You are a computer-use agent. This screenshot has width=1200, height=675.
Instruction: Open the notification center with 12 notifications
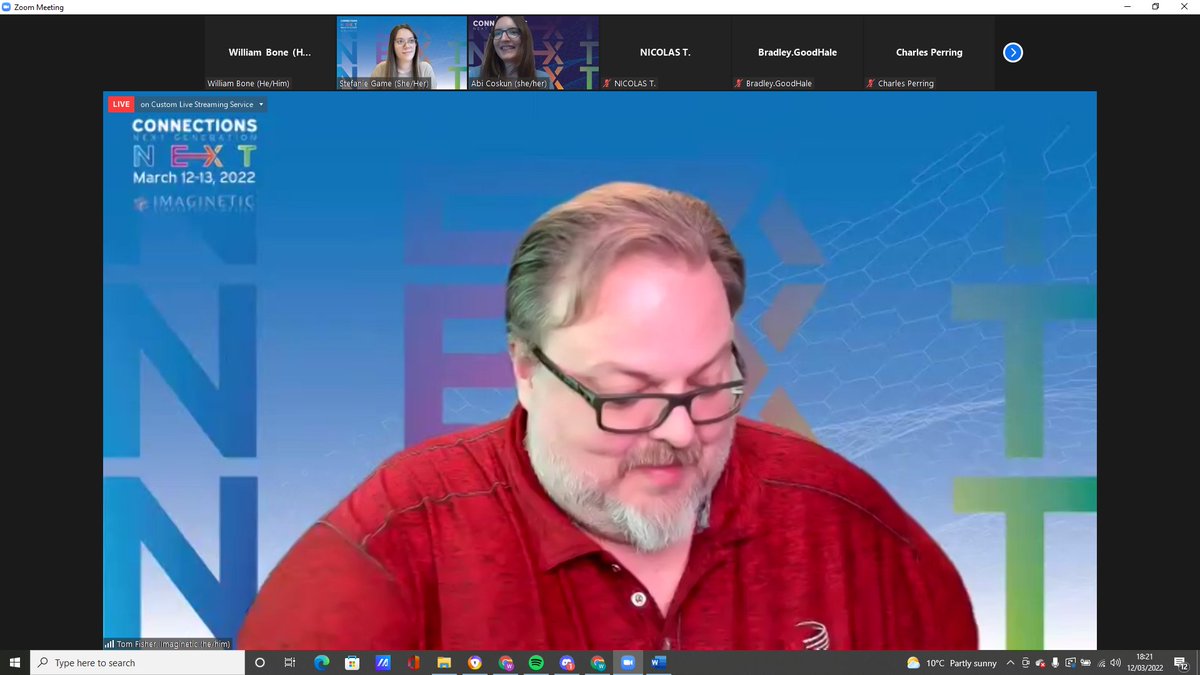[x=1181, y=662]
